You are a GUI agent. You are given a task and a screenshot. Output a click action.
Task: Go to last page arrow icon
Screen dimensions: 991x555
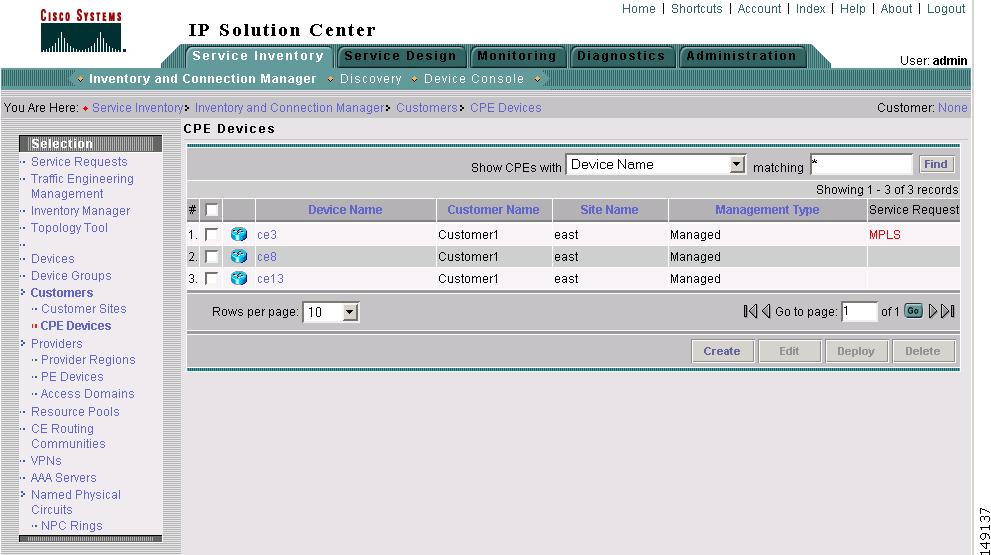[x=947, y=311]
